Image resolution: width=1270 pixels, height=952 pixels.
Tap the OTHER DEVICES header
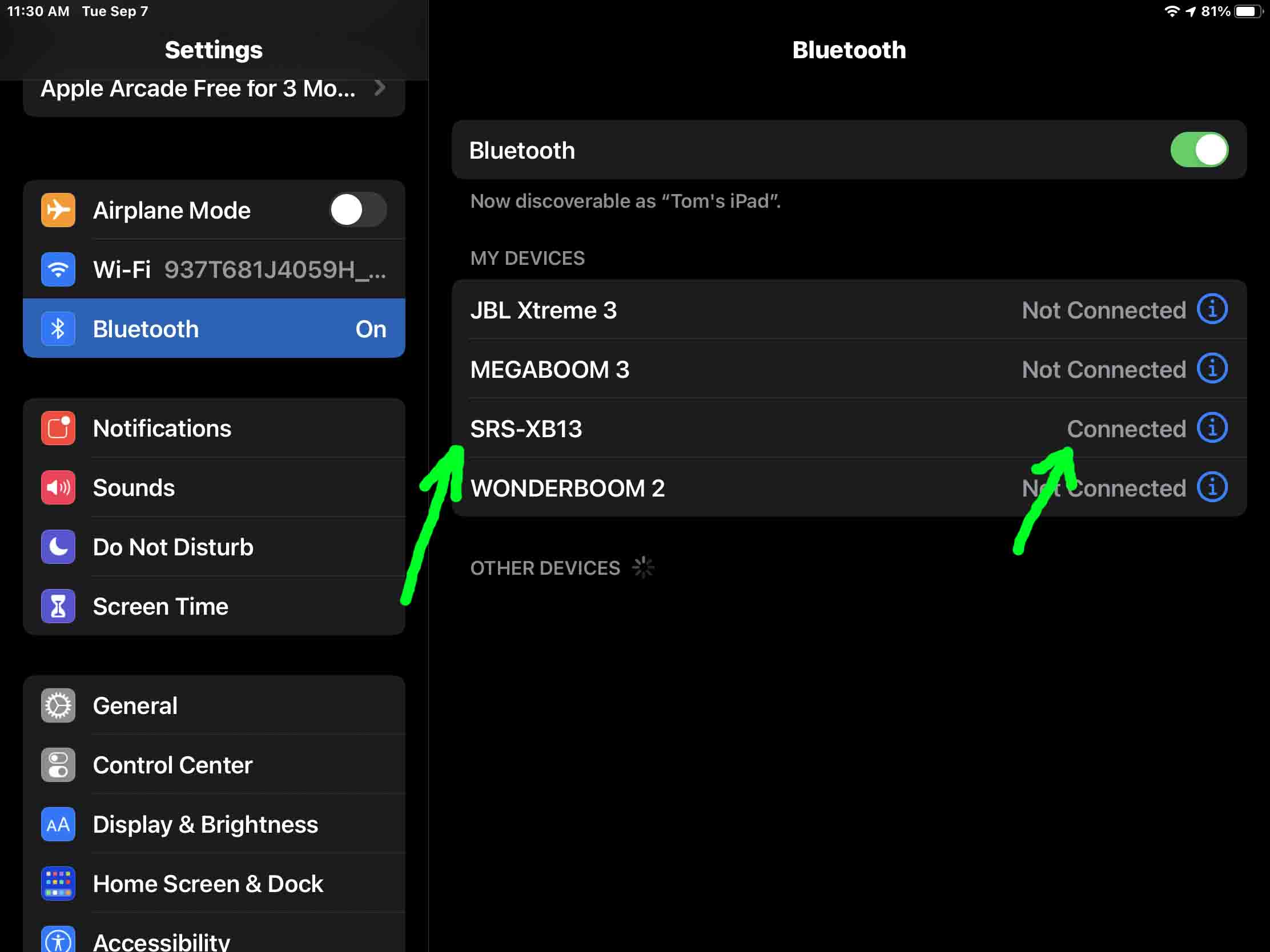[545, 567]
